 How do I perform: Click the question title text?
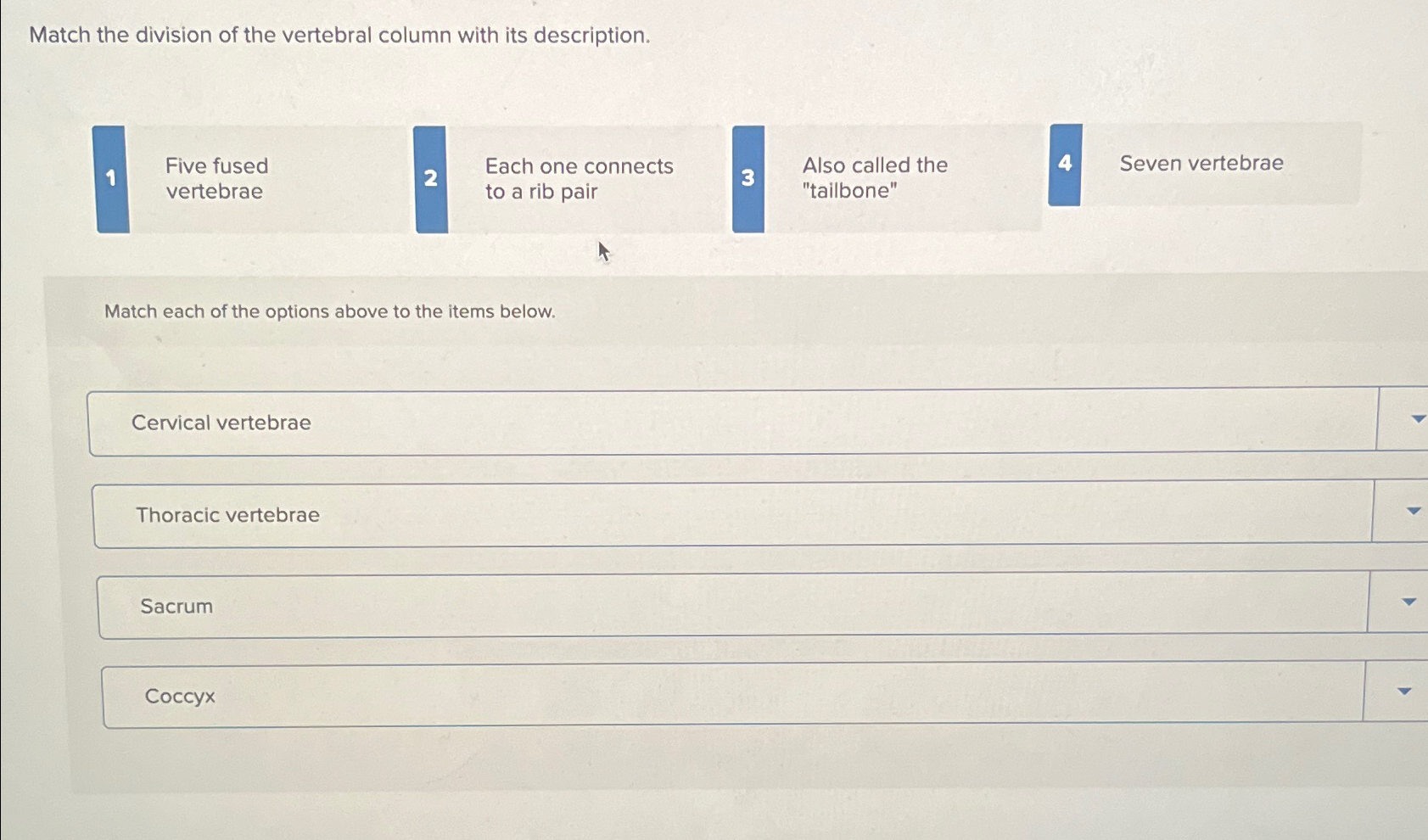(x=339, y=36)
